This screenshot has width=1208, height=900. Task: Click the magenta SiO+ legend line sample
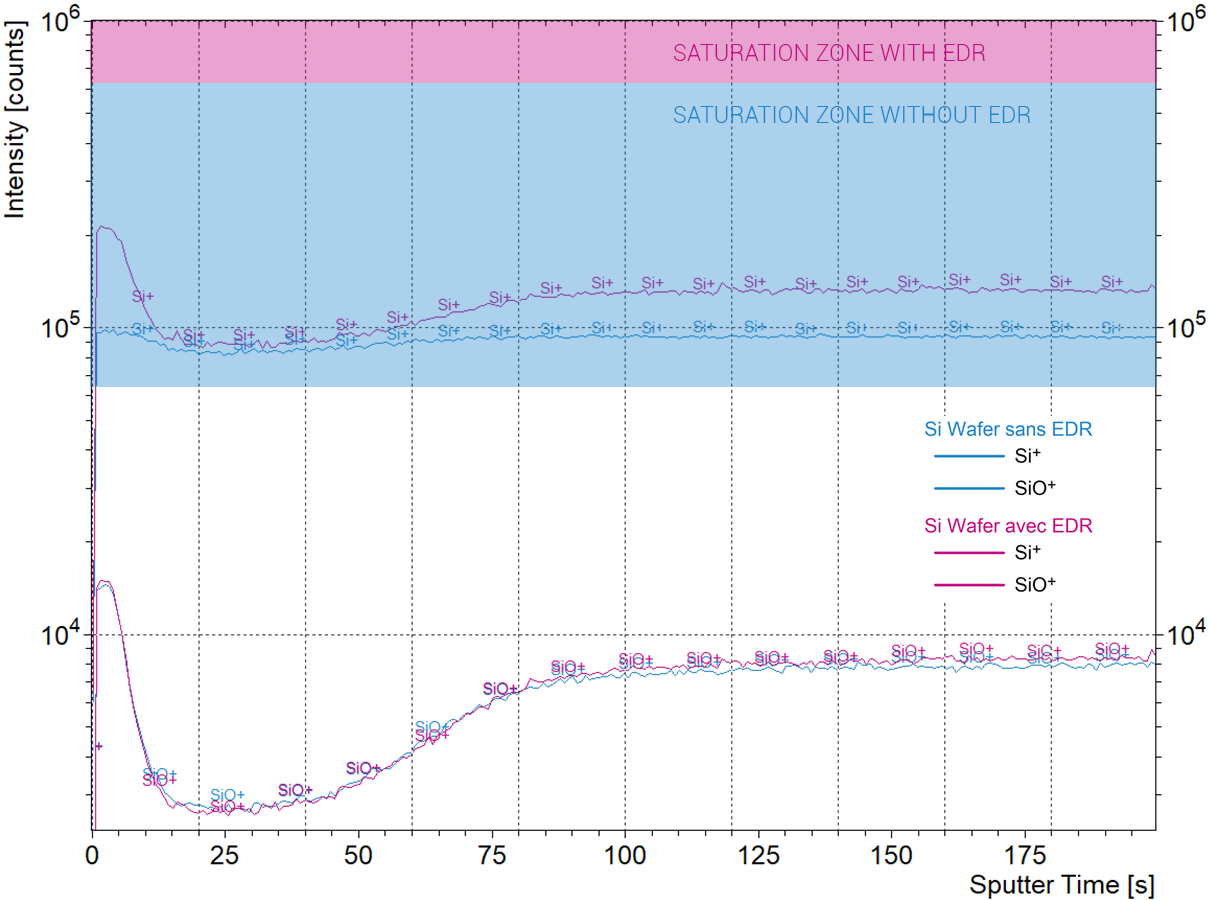(967, 584)
